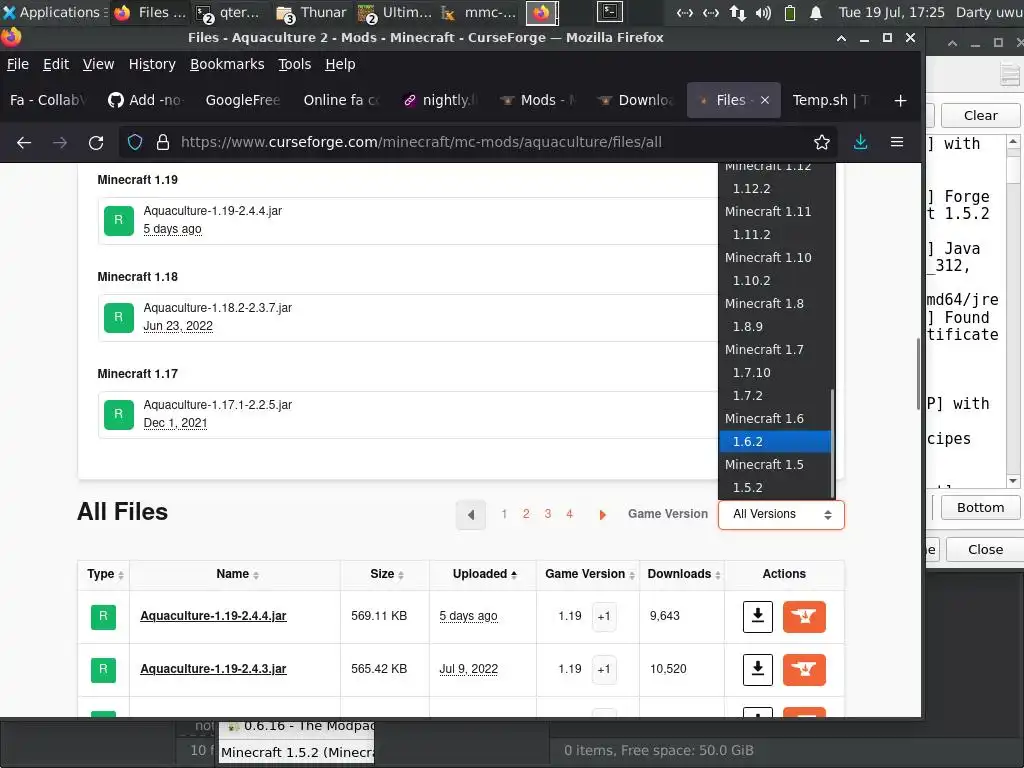Image resolution: width=1024 pixels, height=768 pixels.
Task: Install Aquaculture-1.19-2.4.3.jar via orange CurseForge button
Action: 804,669
